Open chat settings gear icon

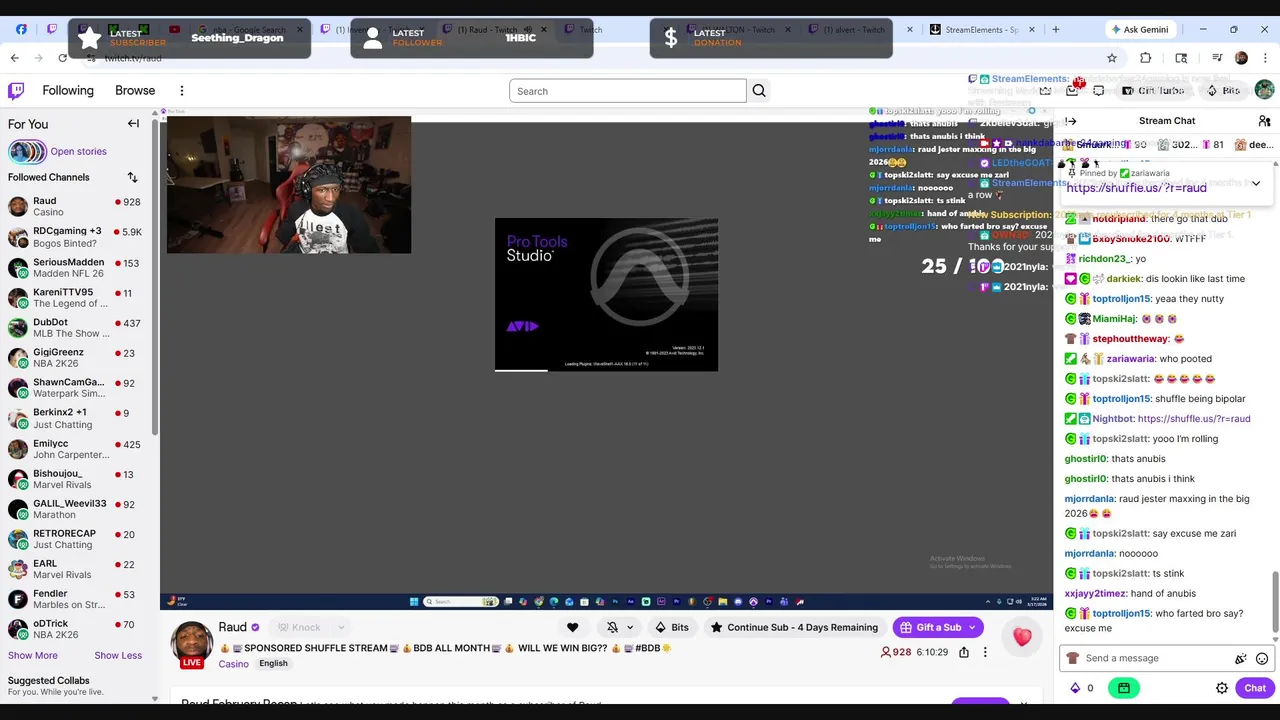click(x=1222, y=688)
